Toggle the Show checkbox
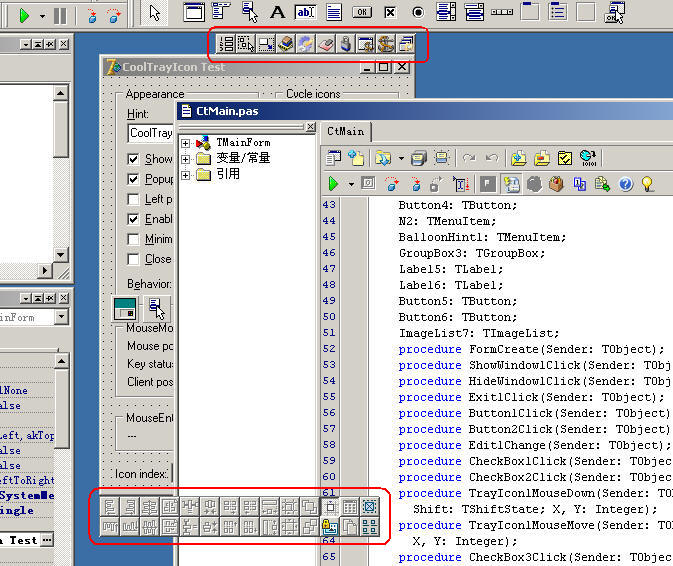Screen dimensions: 673x566 (134, 159)
